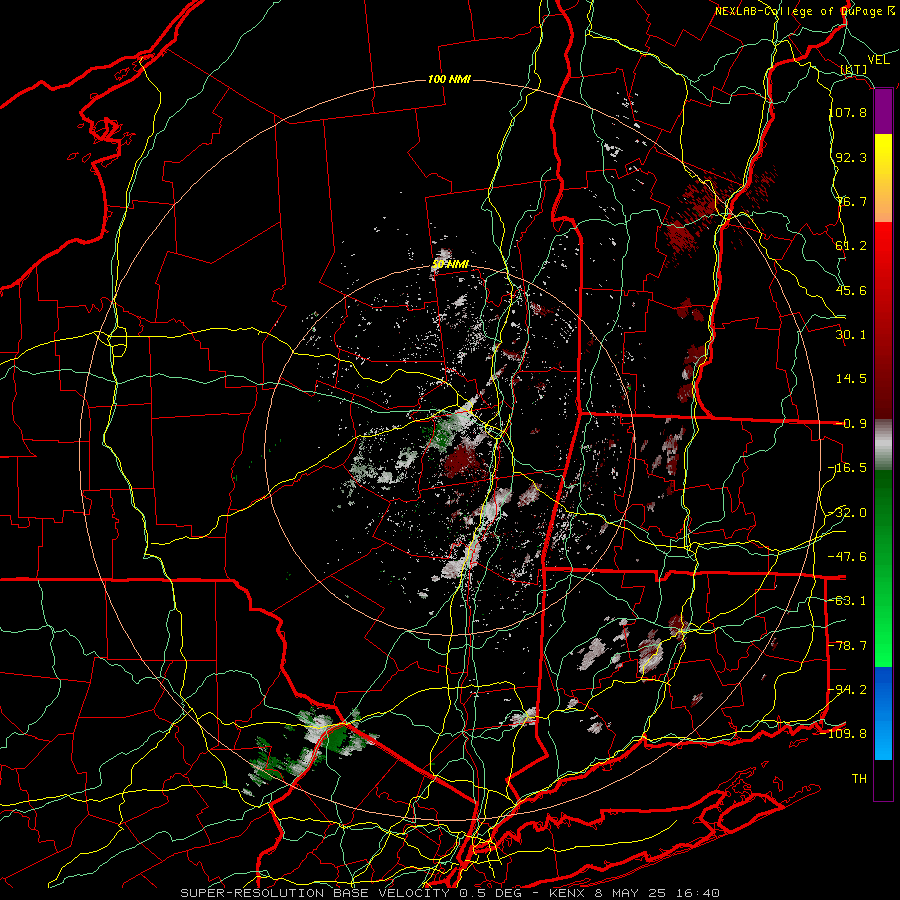This screenshot has height=900, width=900.
Task: Select the 61.2 scale value
Action: click(x=851, y=246)
